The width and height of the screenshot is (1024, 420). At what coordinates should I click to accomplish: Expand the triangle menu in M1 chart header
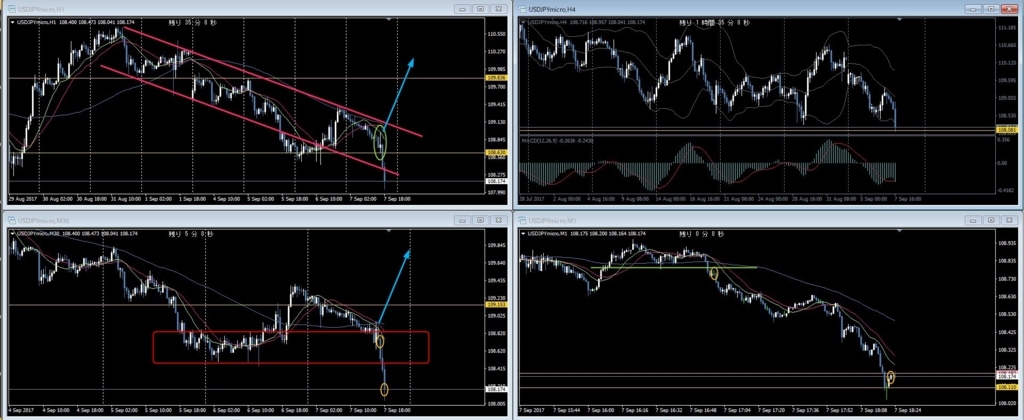(x=524, y=233)
